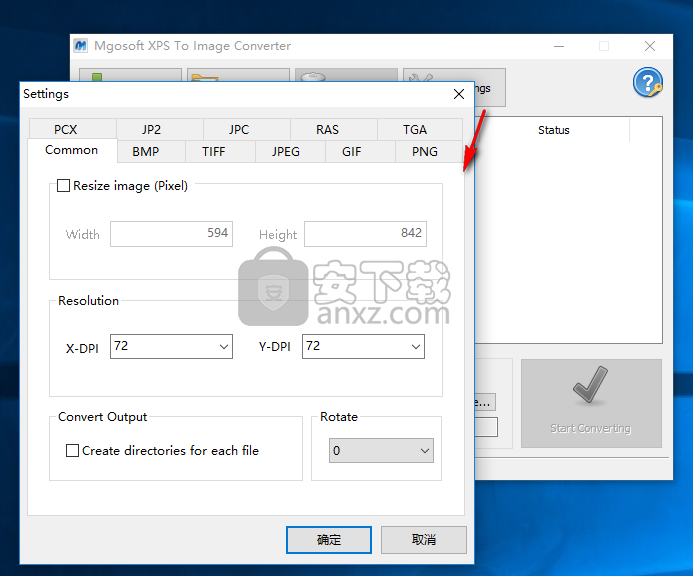Click the Width input field
Screen dimensions: 693x576
click(171, 234)
